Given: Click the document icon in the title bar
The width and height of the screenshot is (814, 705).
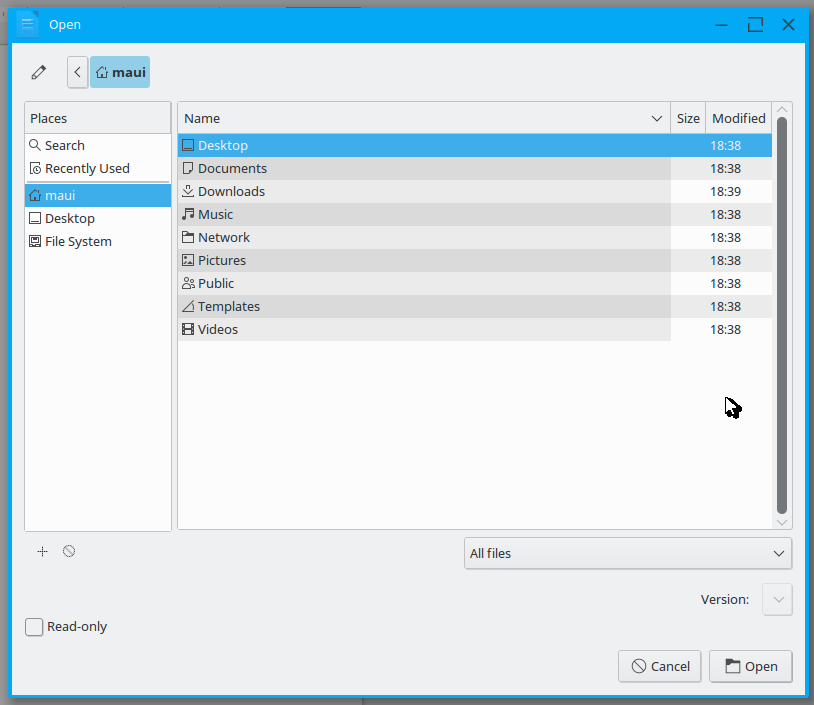Looking at the screenshot, I should [28, 24].
